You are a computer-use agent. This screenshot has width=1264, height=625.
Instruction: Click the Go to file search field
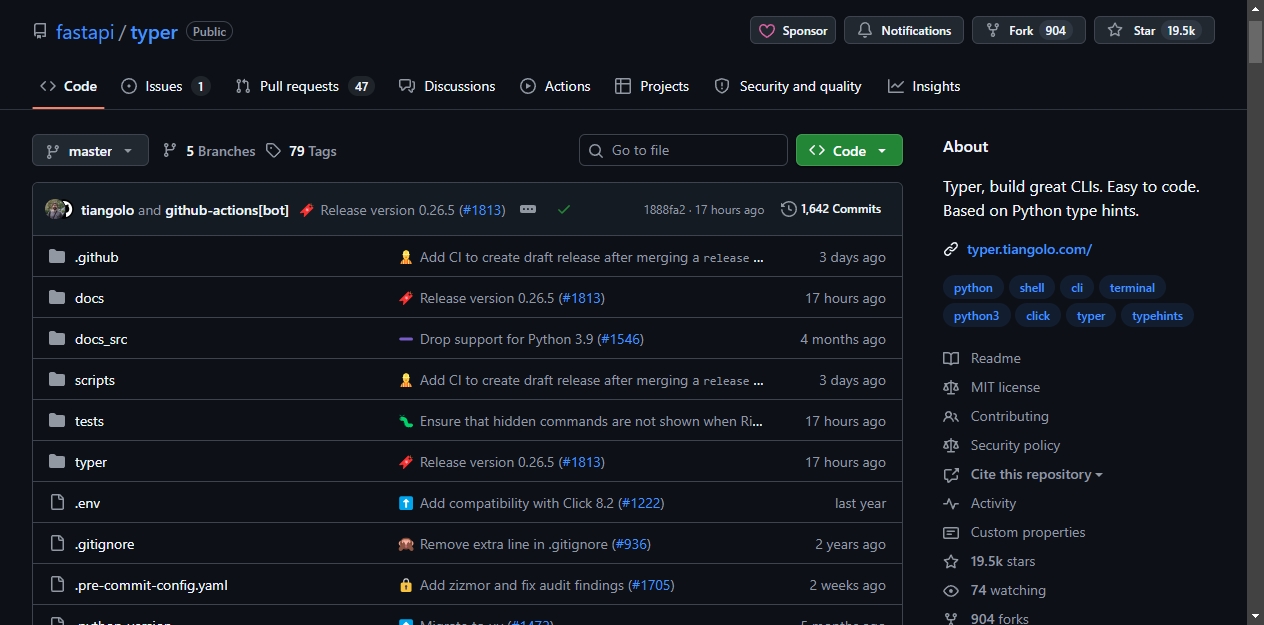683,150
